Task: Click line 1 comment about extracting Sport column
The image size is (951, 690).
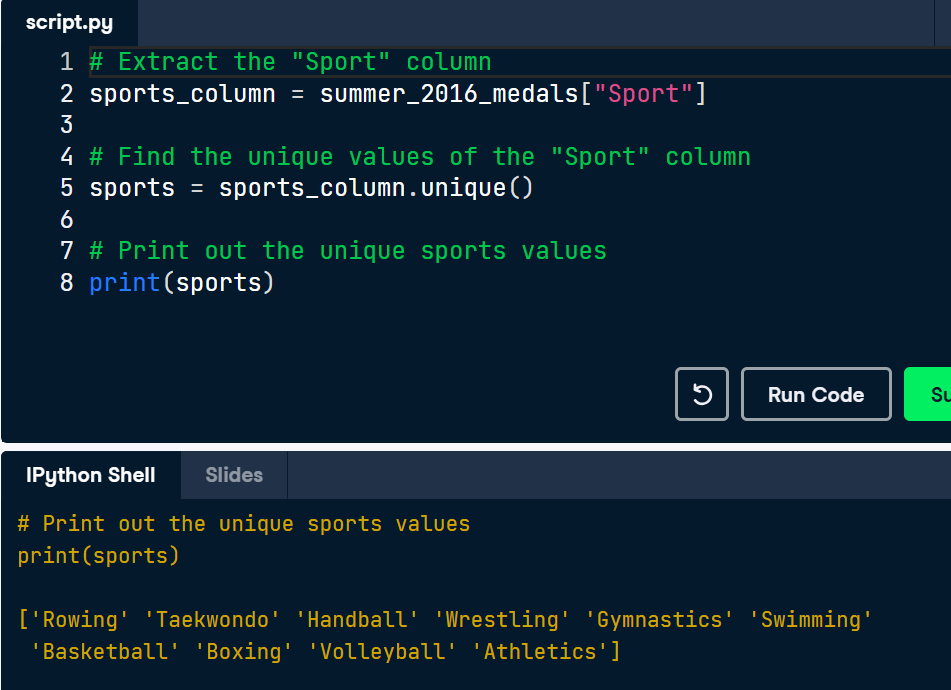Action: pyautogui.click(x=291, y=62)
